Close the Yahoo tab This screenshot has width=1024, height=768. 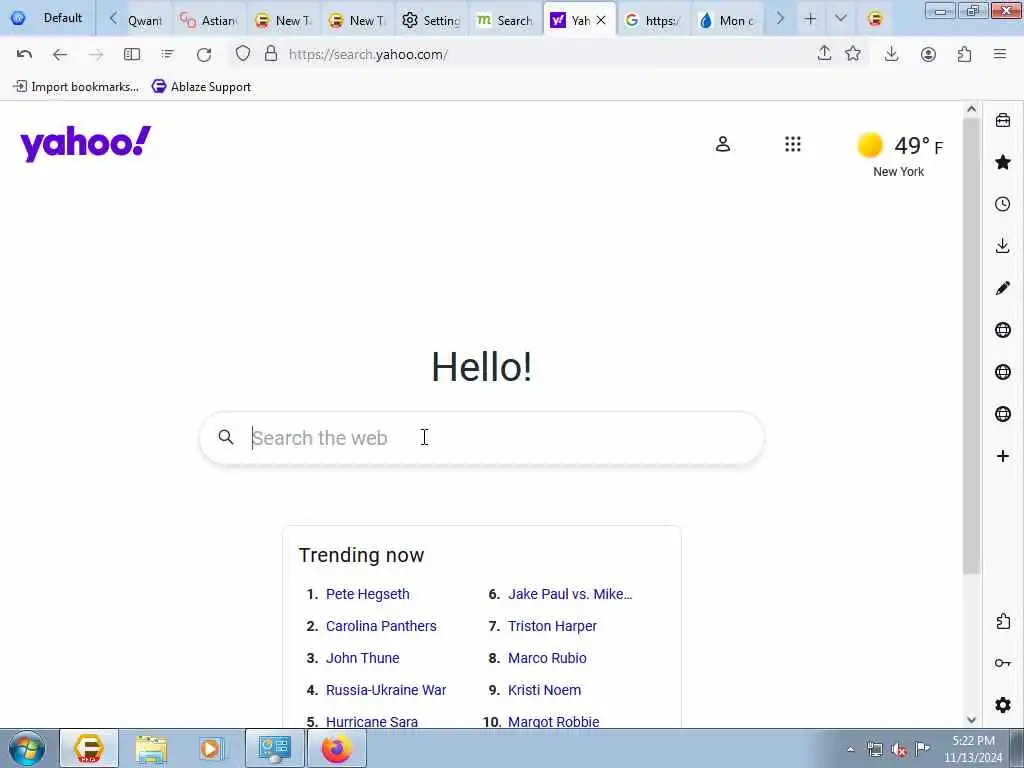(x=601, y=20)
